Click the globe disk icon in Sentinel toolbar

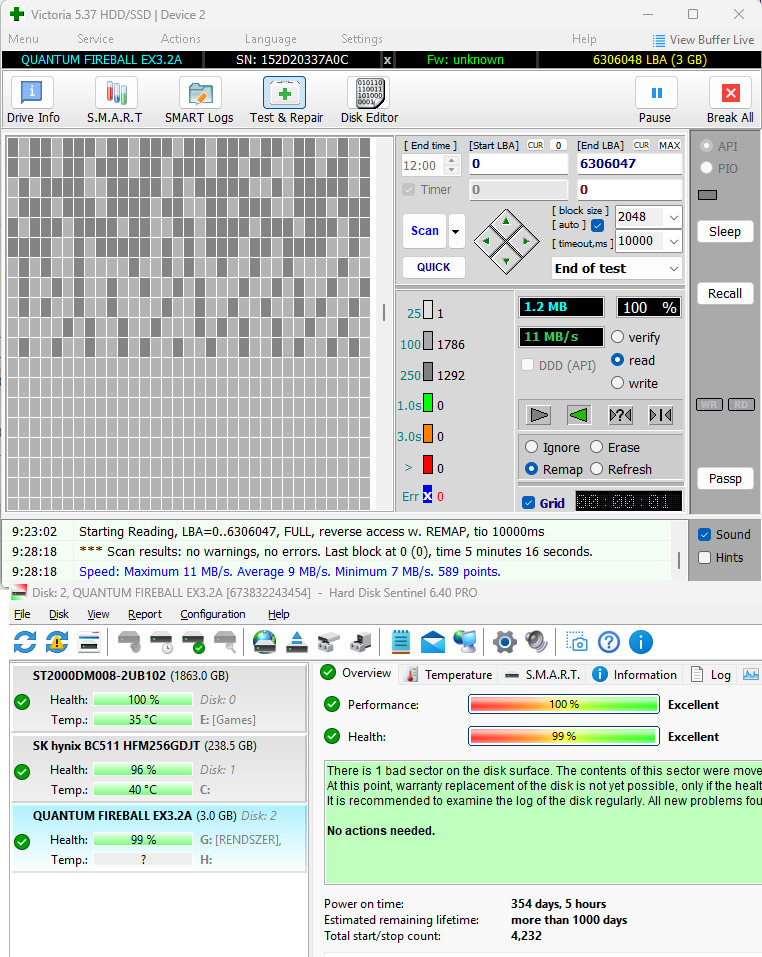pyautogui.click(x=264, y=642)
